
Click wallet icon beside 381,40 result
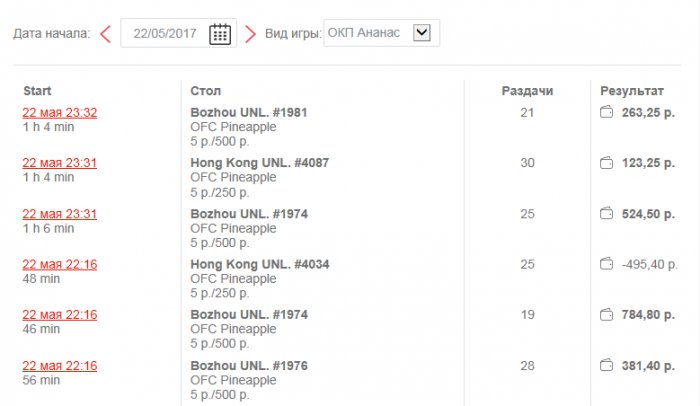click(x=605, y=366)
